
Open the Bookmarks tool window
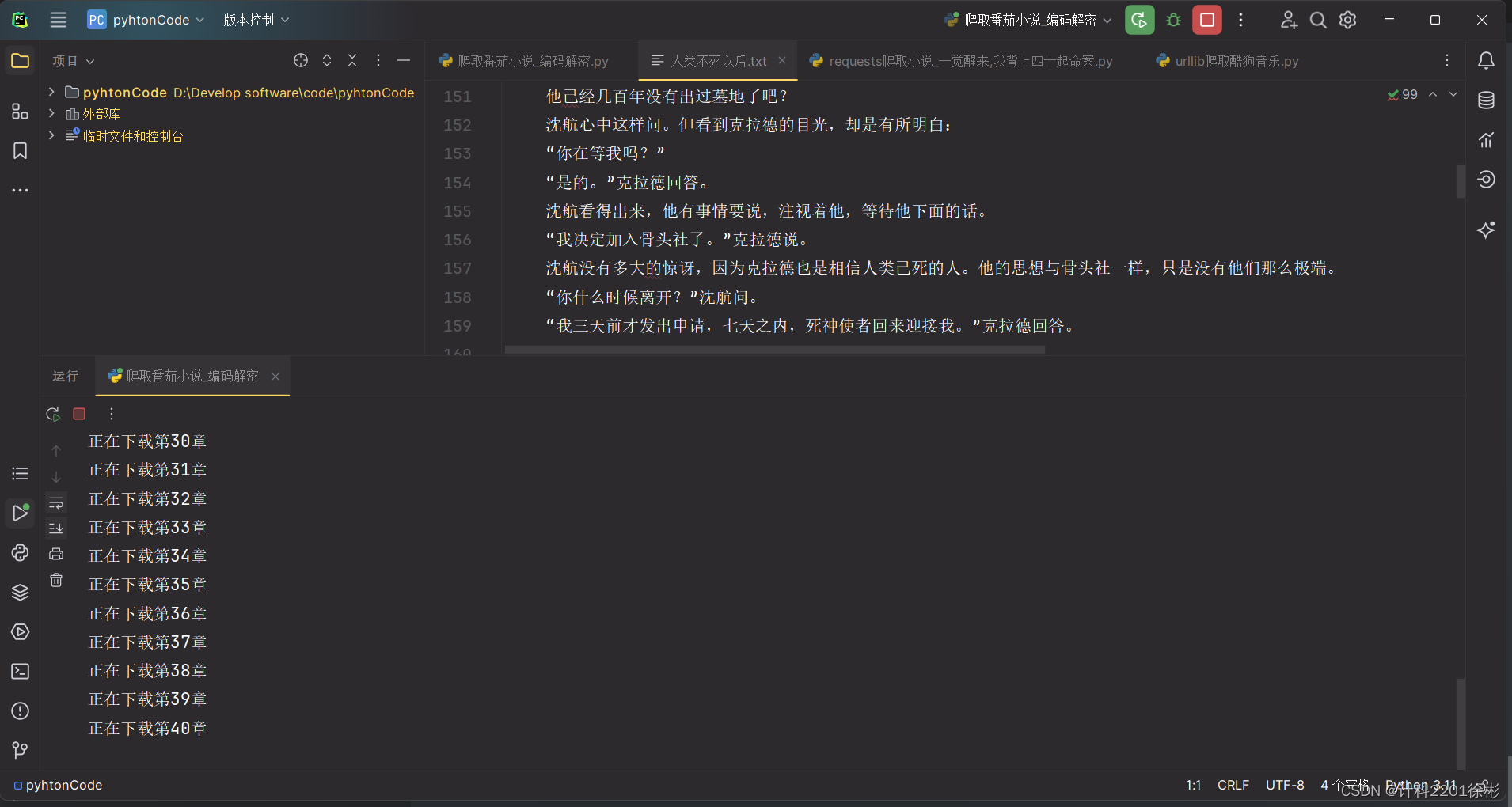[x=21, y=151]
